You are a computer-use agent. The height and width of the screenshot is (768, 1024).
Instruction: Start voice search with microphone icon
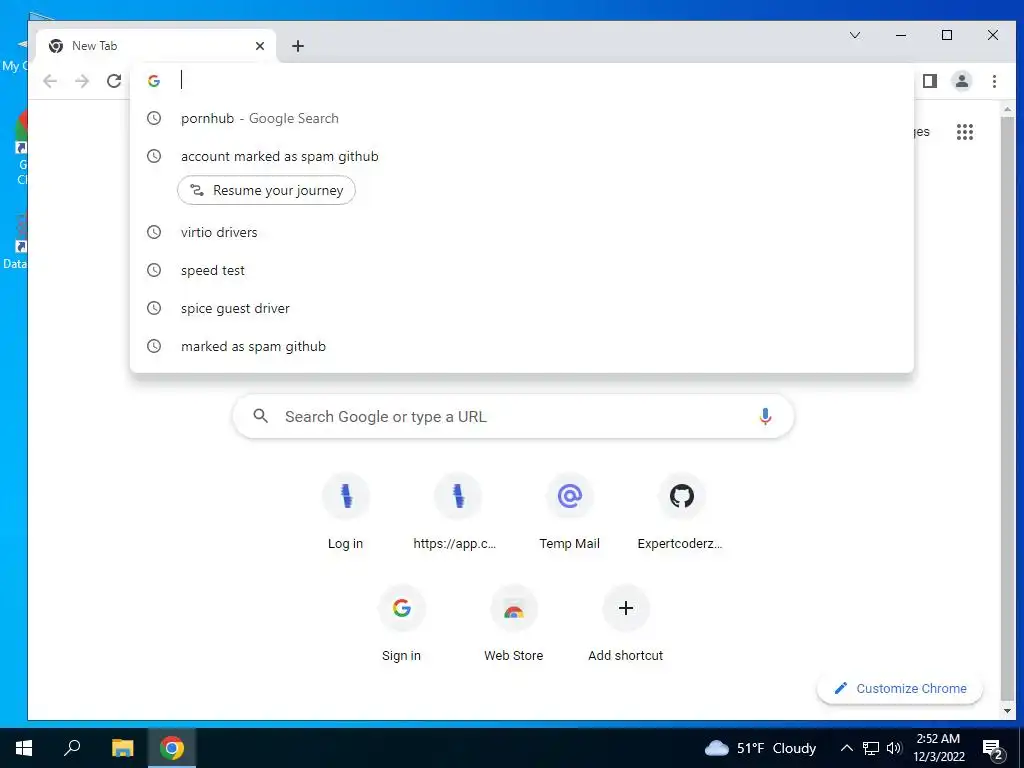point(765,417)
